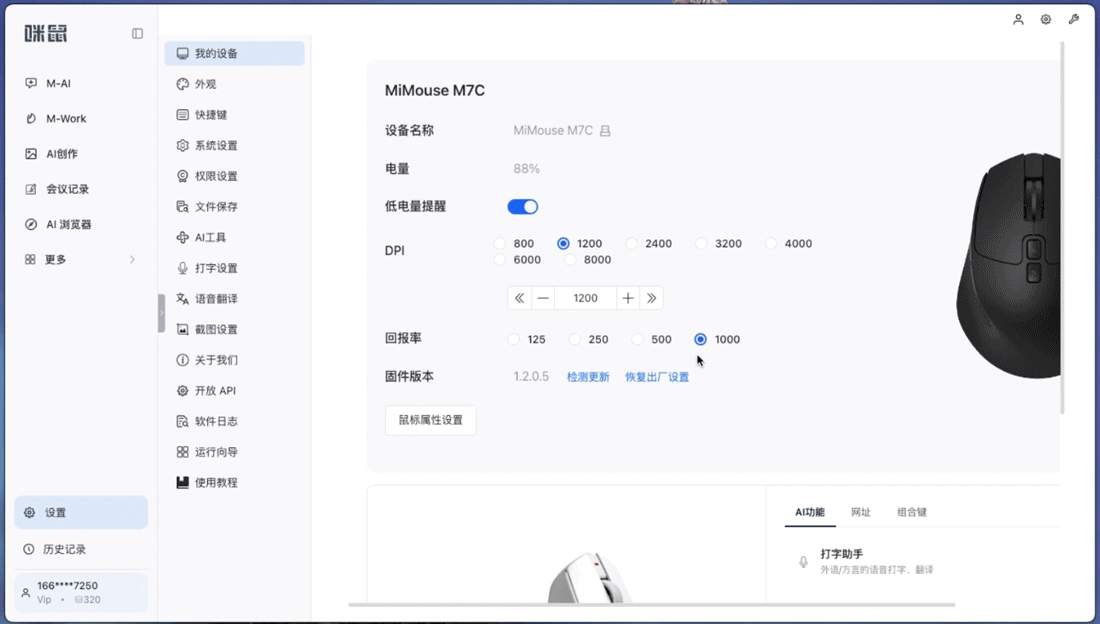This screenshot has width=1100, height=624.
Task: Select DPI 4000 radio button
Action: pos(771,244)
